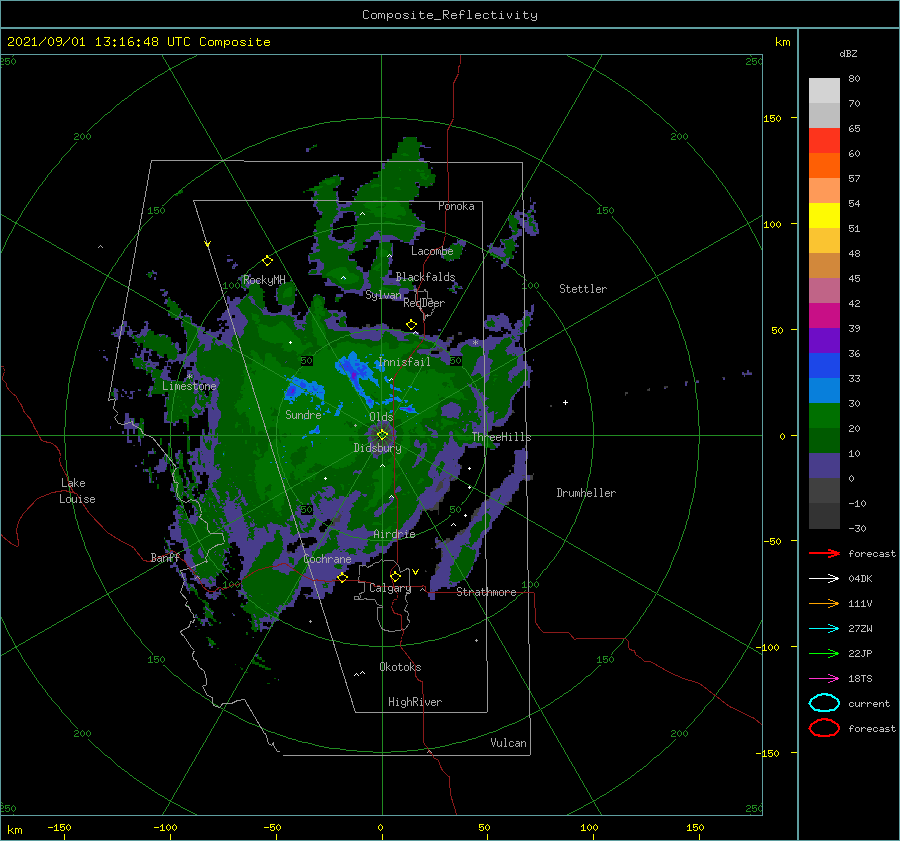Viewport: 900px width, 841px height.
Task: Select the bright green 30-20 dBZ swatch
Action: [x=824, y=416]
